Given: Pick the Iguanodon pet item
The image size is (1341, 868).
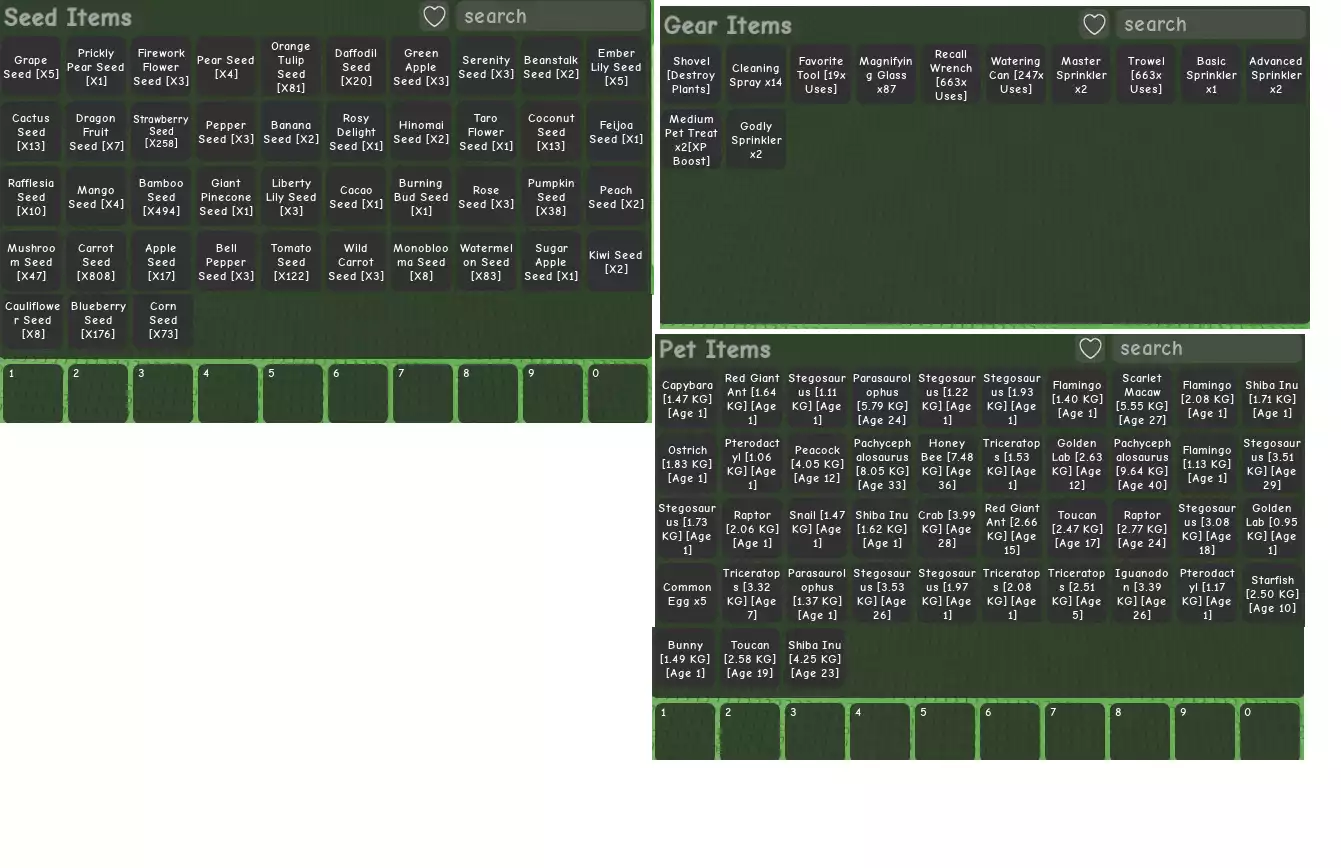Looking at the screenshot, I should pyautogui.click(x=1142, y=594).
